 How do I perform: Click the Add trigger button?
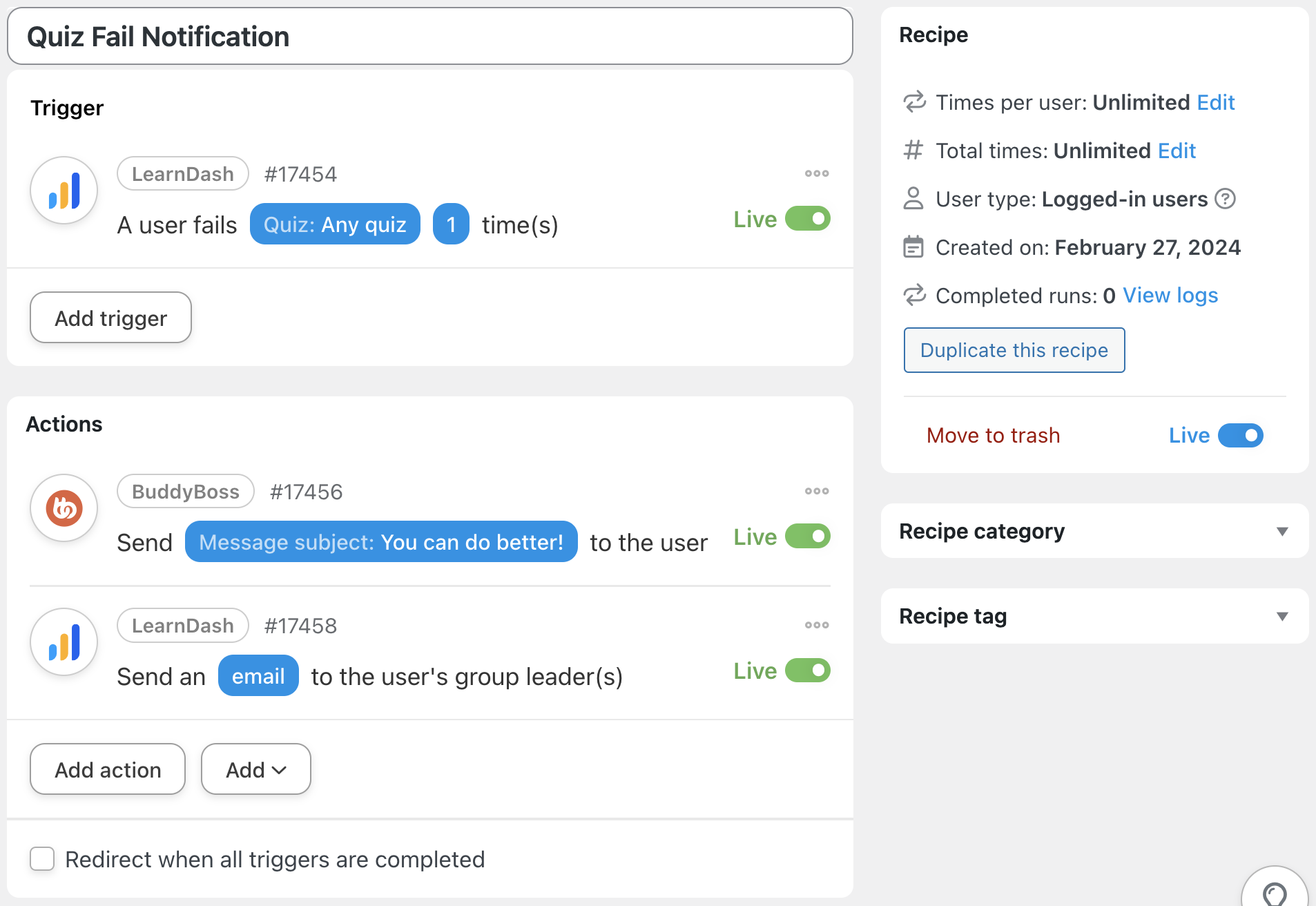(x=110, y=318)
